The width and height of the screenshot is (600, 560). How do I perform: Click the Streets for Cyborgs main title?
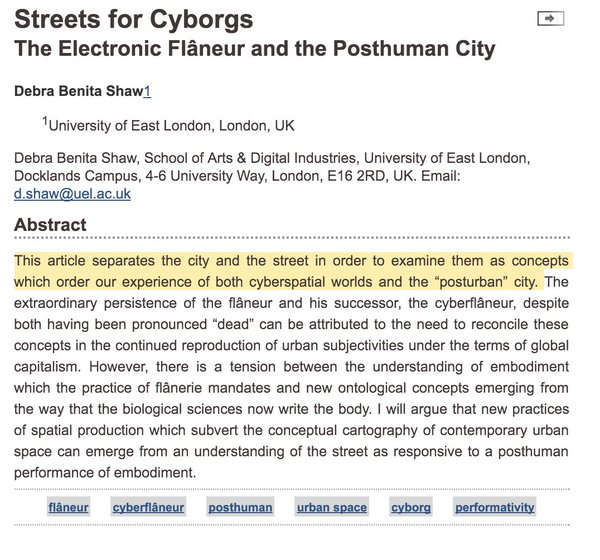point(134,19)
